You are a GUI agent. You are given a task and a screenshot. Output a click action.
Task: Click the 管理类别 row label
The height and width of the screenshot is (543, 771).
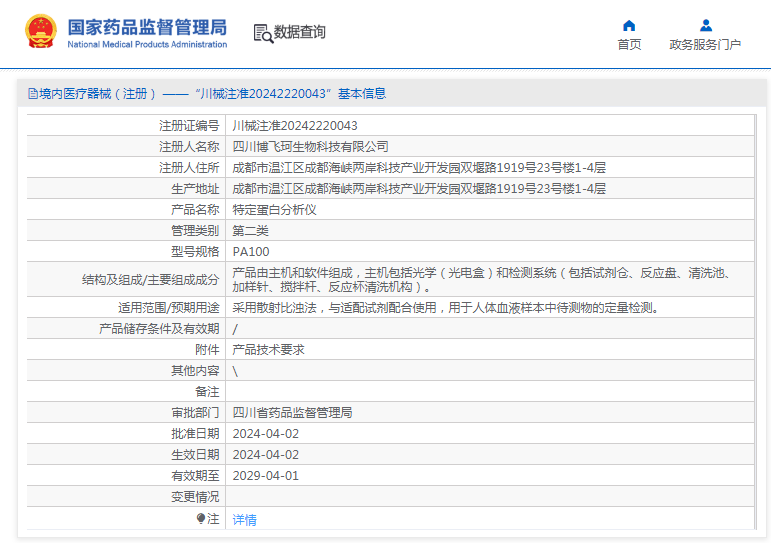tap(195, 231)
